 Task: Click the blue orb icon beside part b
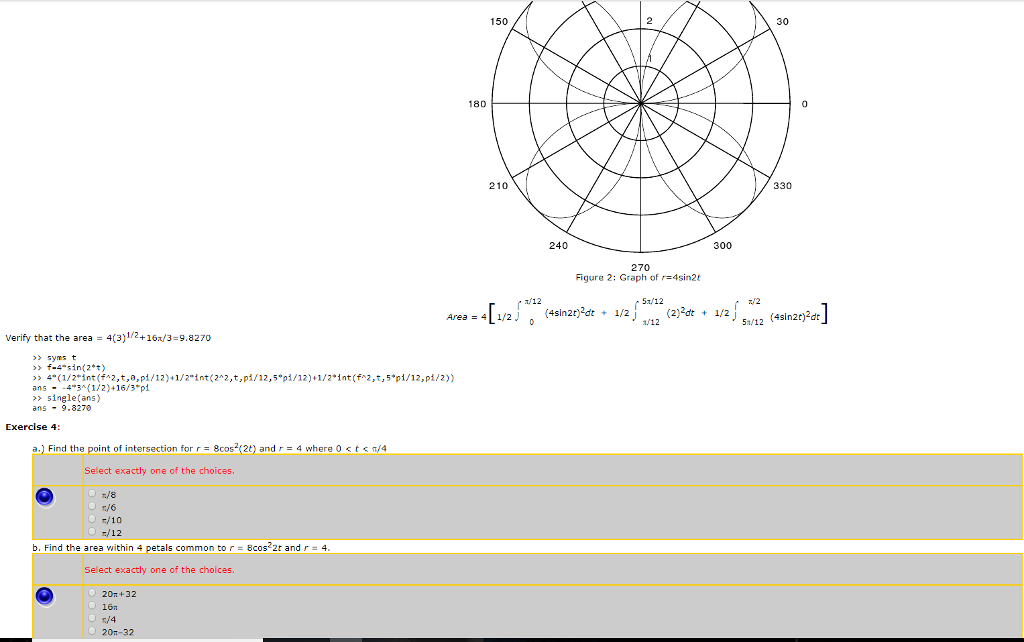point(44,597)
